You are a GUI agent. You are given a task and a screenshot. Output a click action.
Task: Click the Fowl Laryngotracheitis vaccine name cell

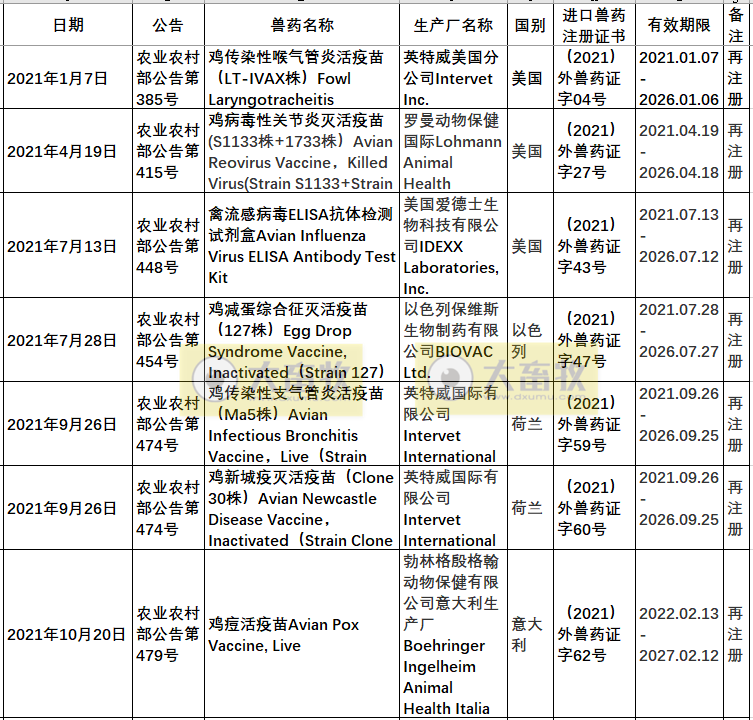click(x=302, y=78)
